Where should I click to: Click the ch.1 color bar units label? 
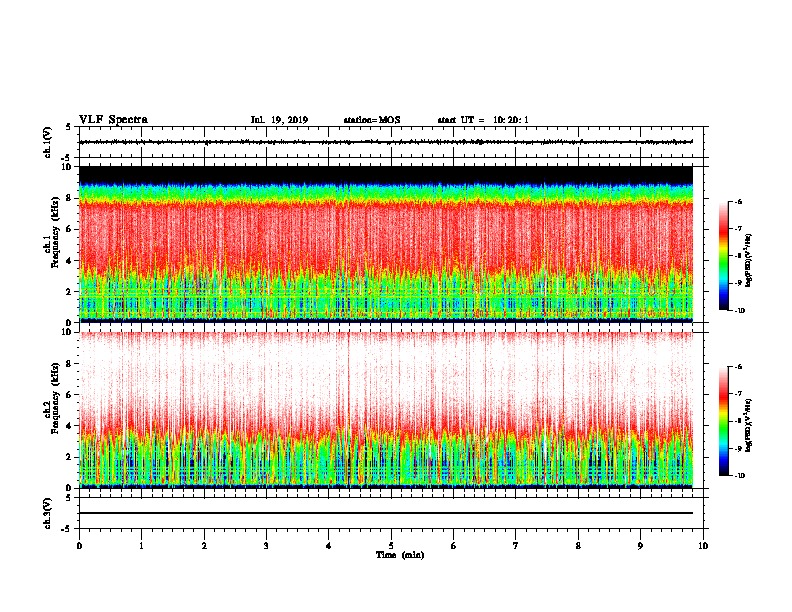pyautogui.click(x=749, y=261)
